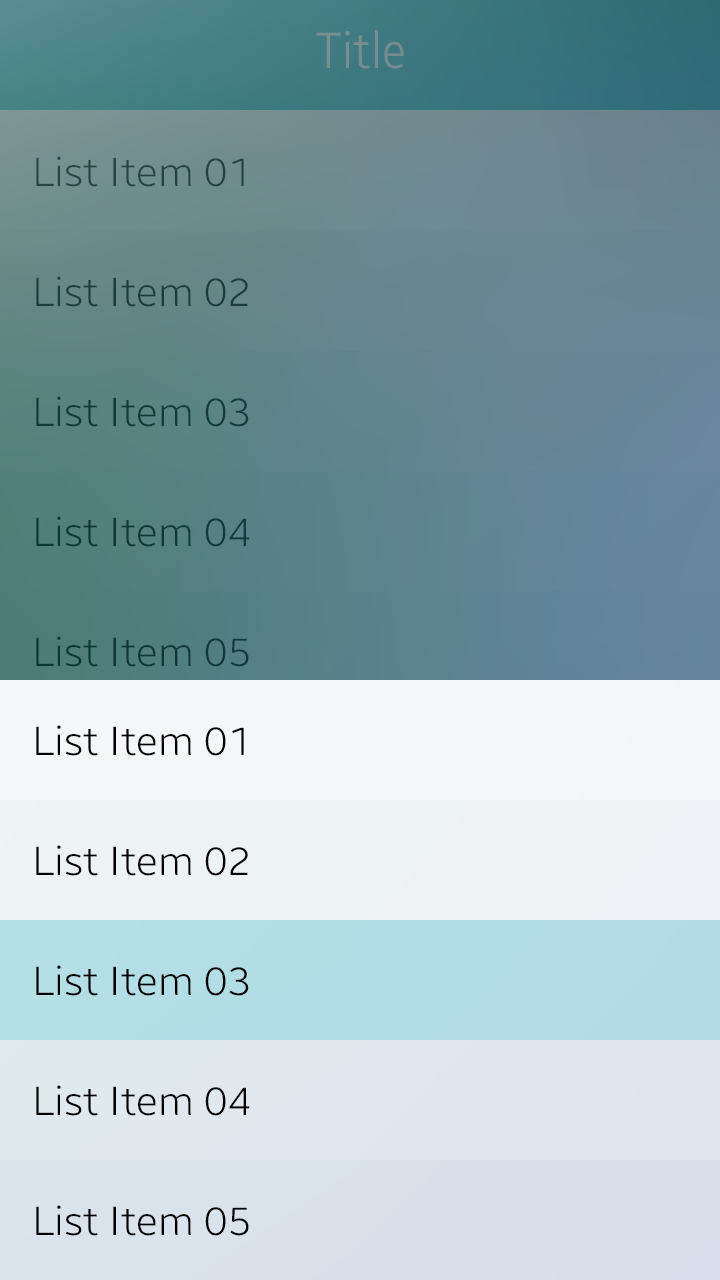
Task: Pick the second popup option, List Item 02
Action: pos(360,860)
